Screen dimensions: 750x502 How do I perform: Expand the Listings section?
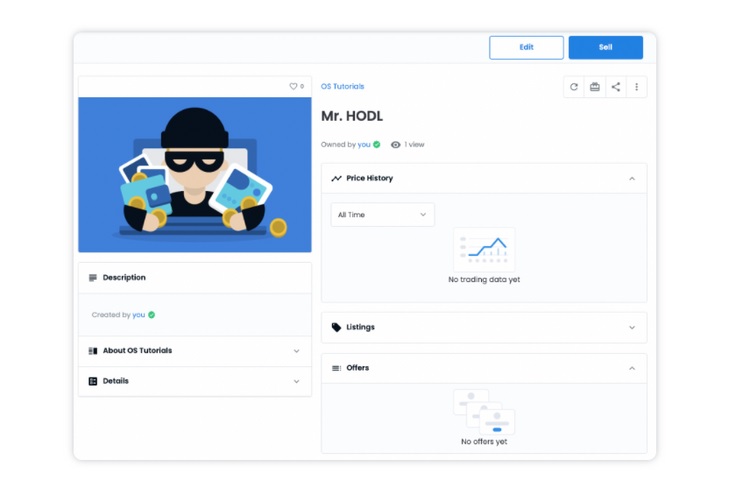(x=632, y=327)
